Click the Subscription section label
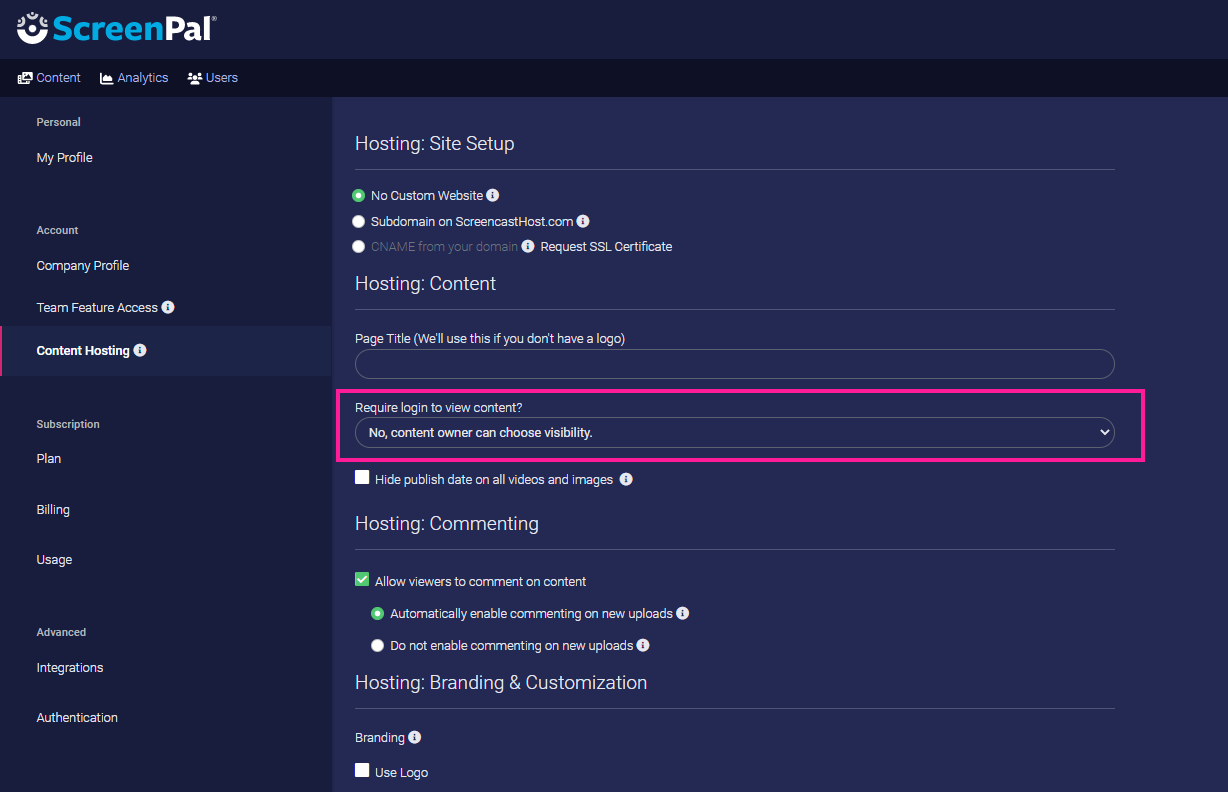Viewport: 1228px width, 792px height. (68, 424)
